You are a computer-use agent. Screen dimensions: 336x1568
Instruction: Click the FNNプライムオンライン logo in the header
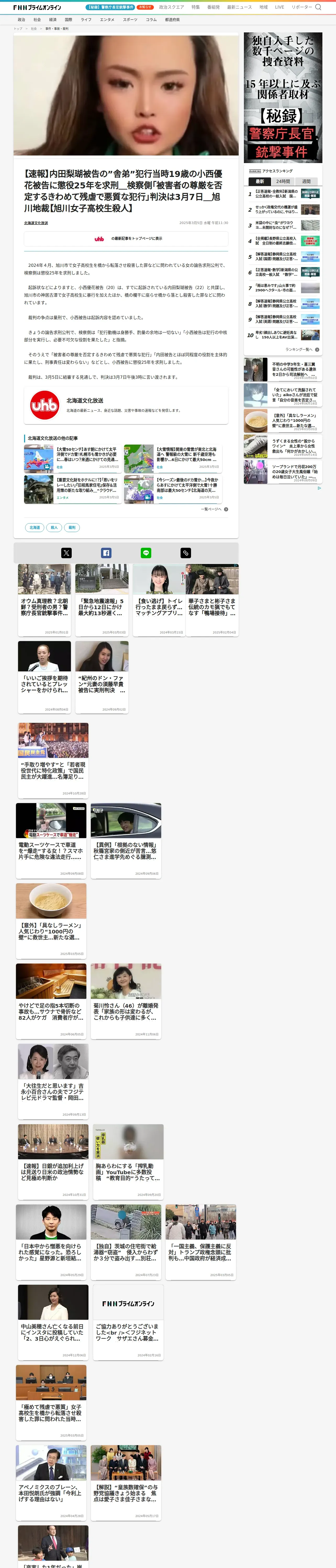tap(37, 7)
